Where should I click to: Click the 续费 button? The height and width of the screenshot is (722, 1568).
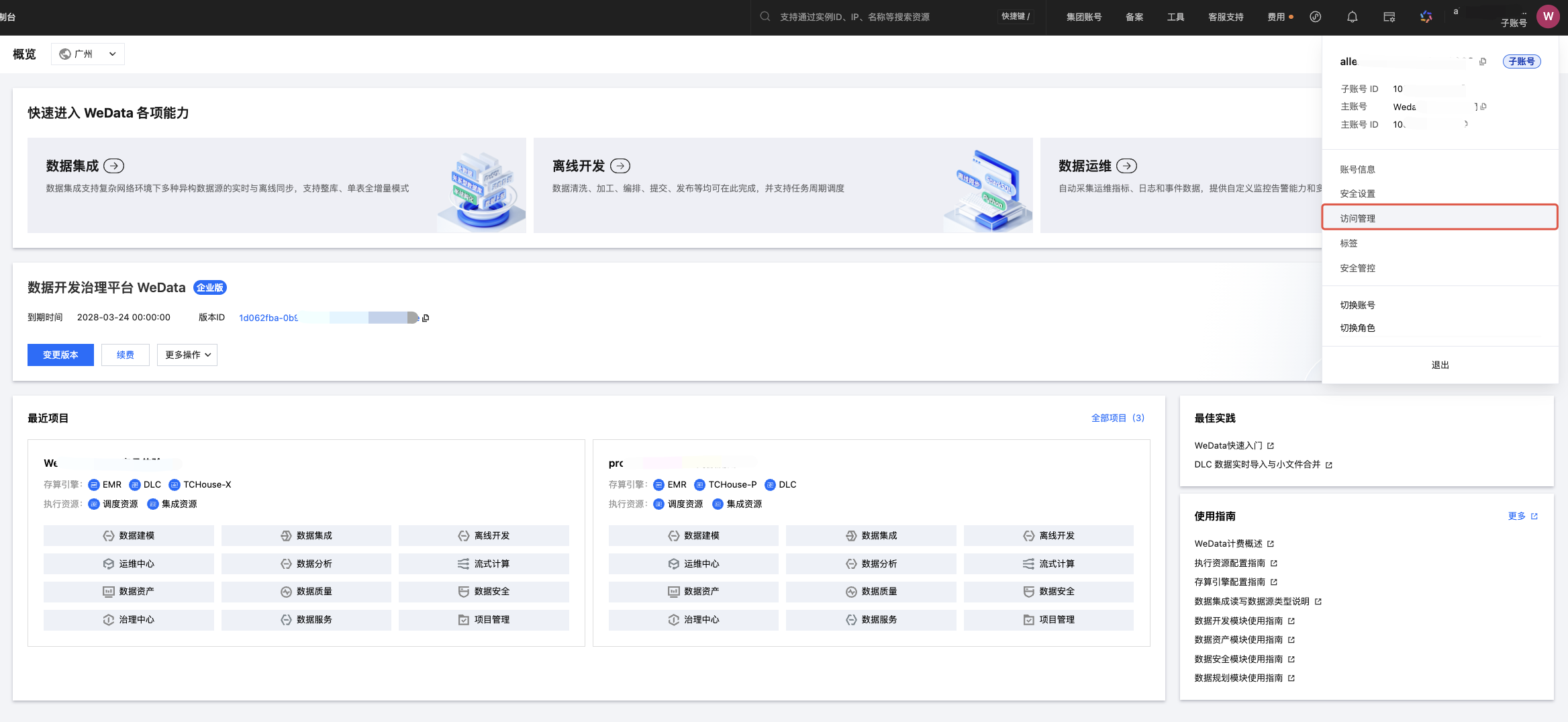pos(126,355)
